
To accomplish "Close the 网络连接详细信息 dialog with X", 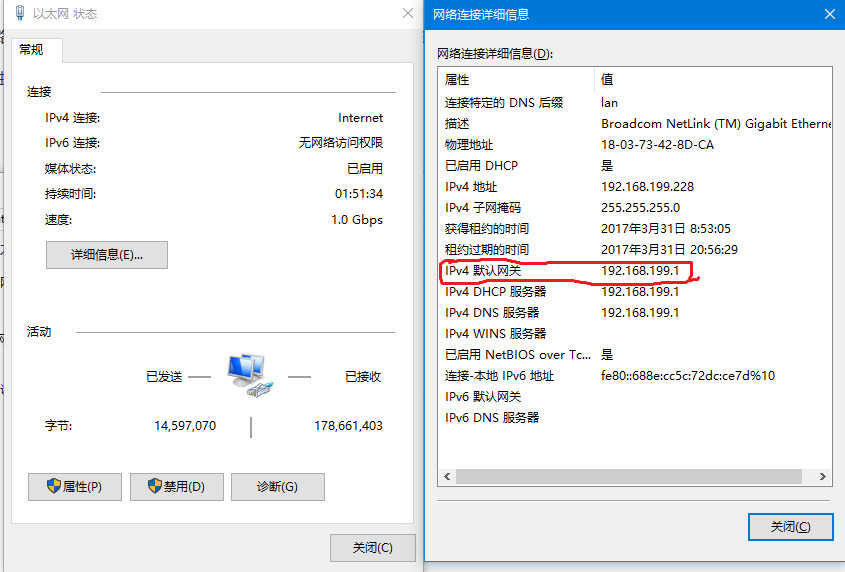I will coord(830,14).
